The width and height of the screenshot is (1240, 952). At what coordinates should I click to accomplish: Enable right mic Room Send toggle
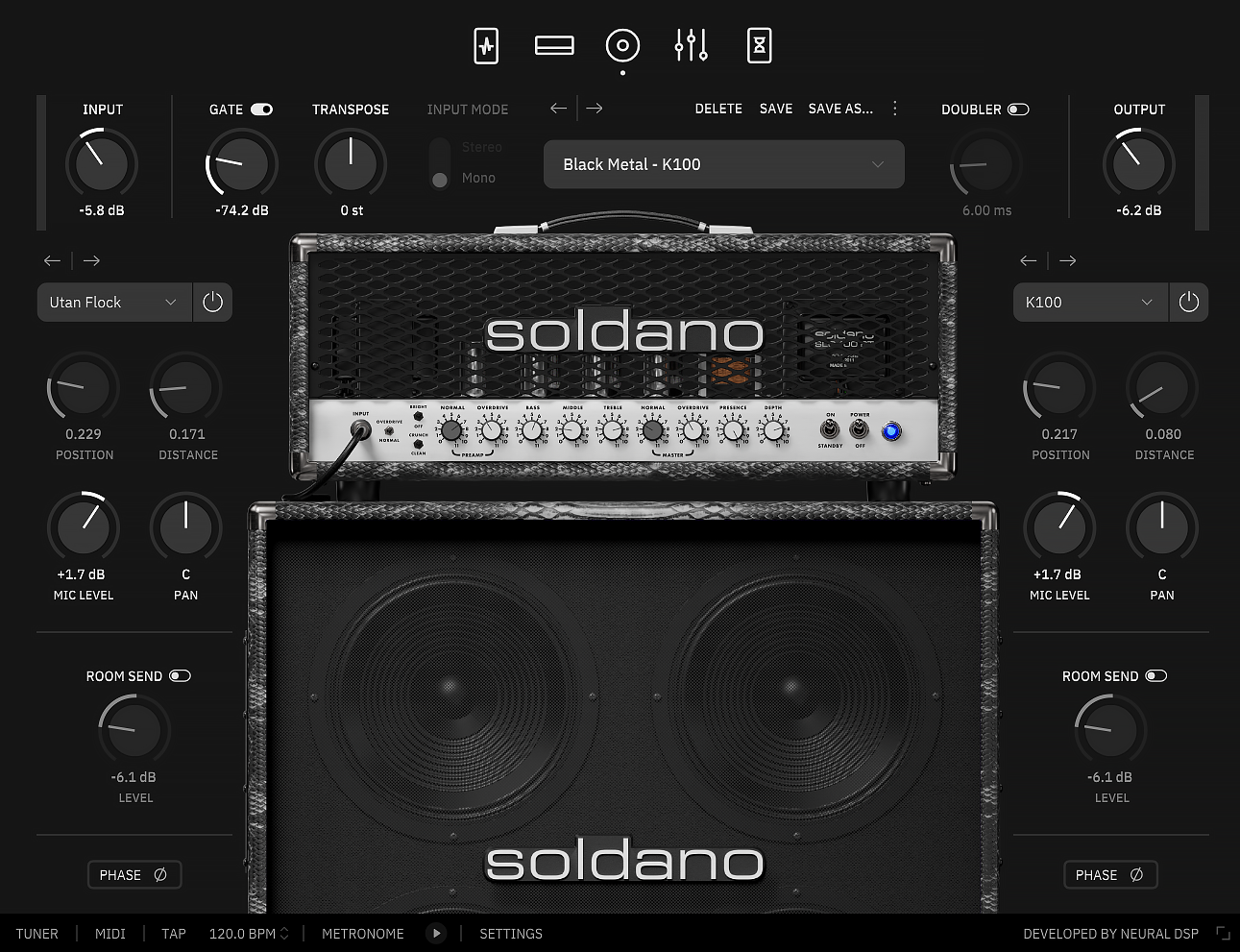click(1156, 676)
